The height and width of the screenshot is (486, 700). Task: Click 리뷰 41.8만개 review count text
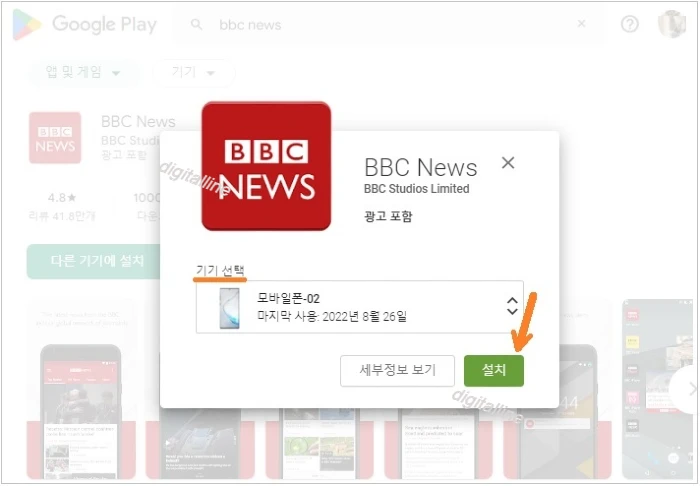pos(62,216)
